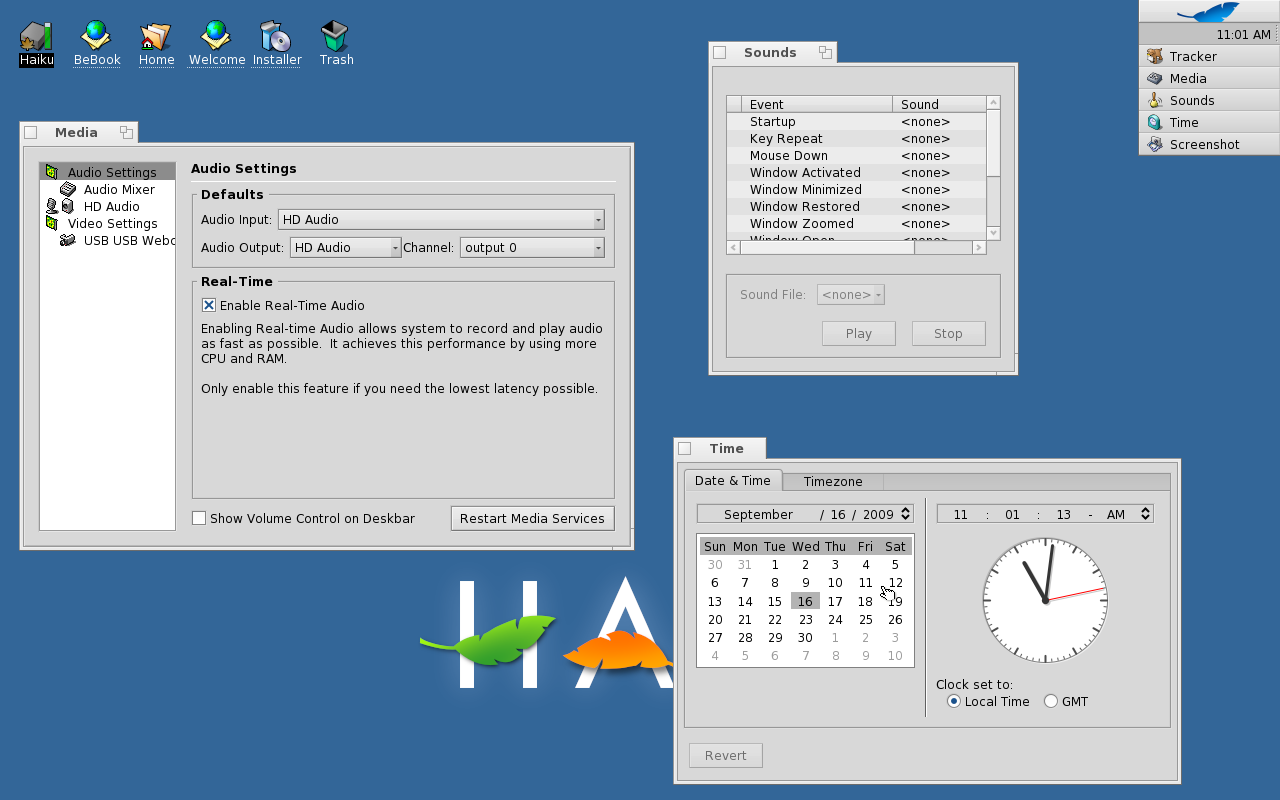
Task: Click the Screenshot icon in the Deskbar
Action: [1155, 144]
